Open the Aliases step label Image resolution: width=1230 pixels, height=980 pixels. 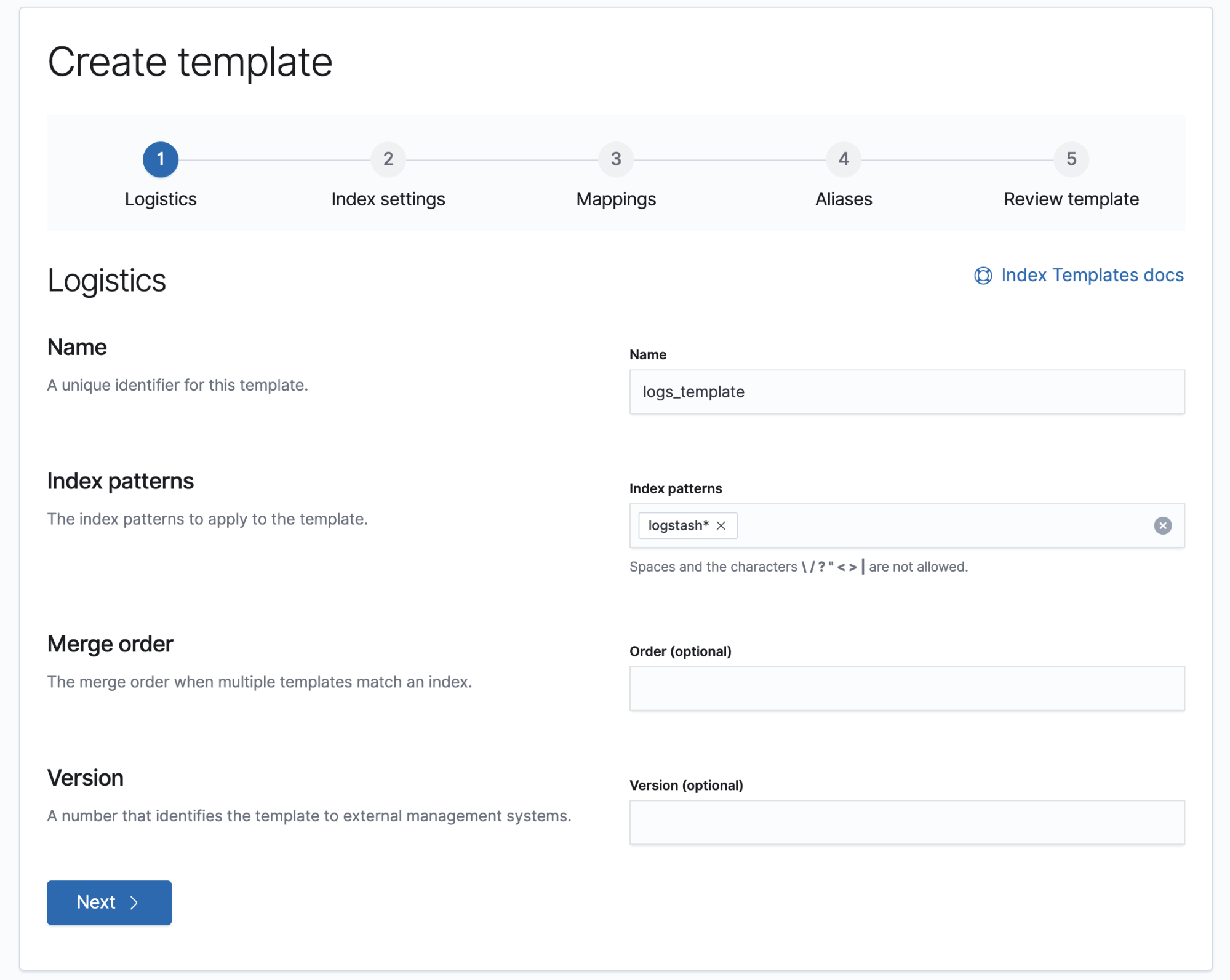(844, 198)
